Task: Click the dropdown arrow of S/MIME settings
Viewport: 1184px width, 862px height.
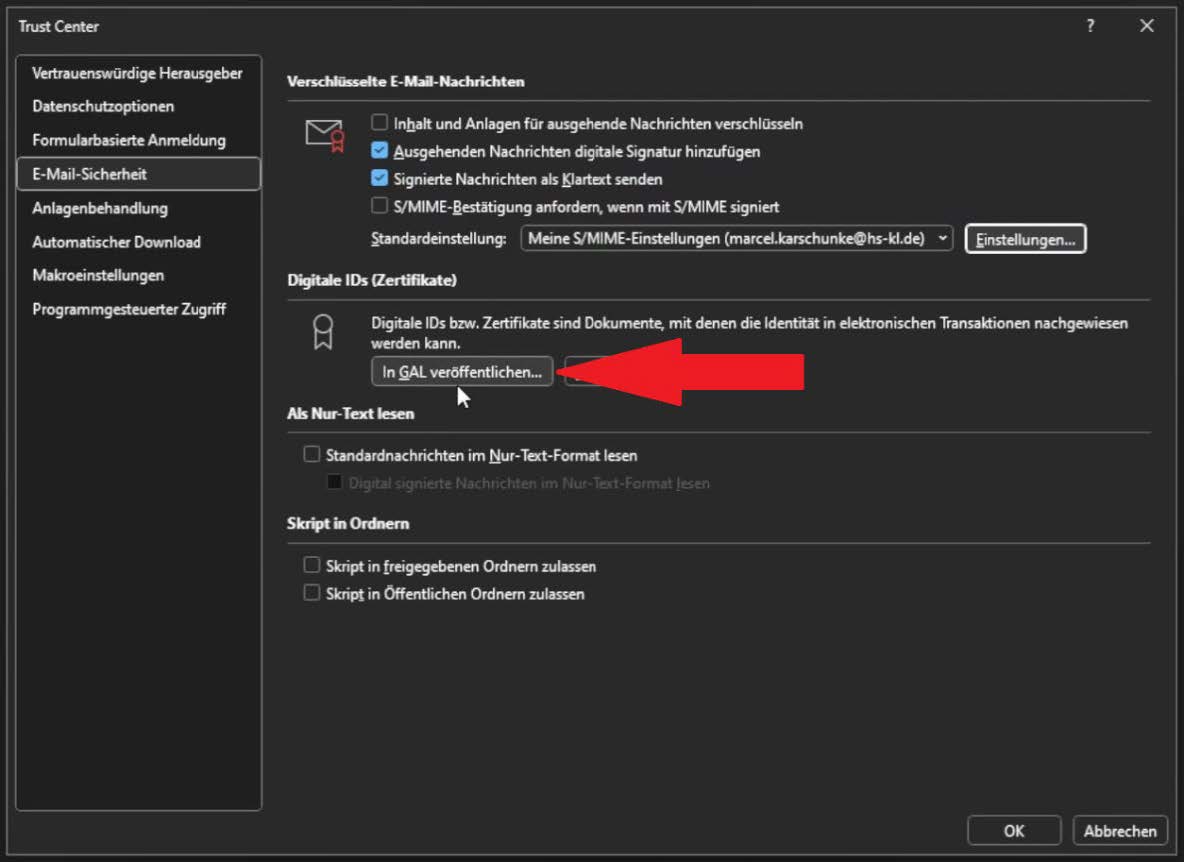Action: (942, 239)
